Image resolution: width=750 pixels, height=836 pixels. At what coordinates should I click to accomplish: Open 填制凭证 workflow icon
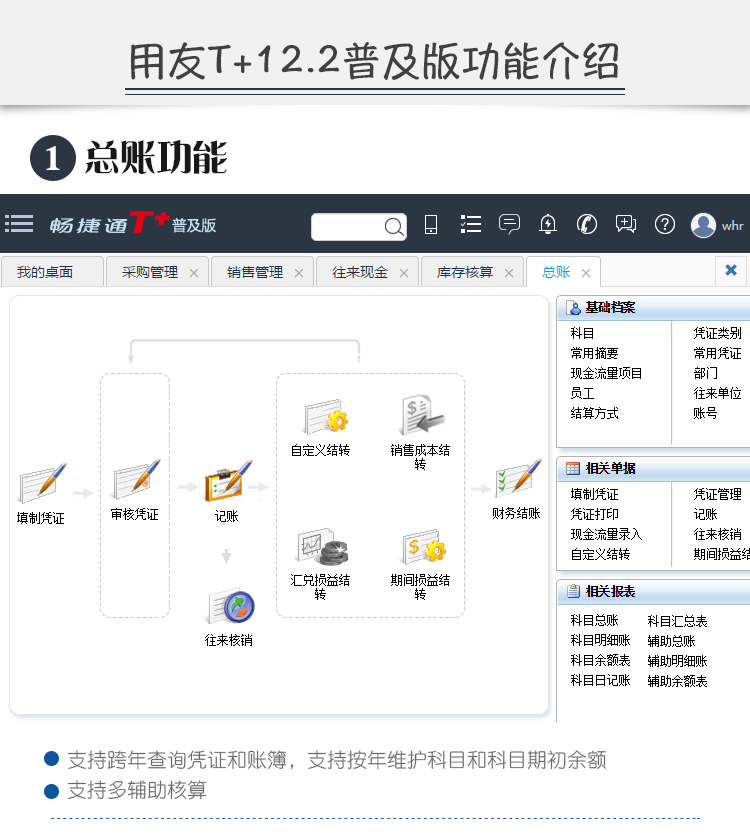[43, 483]
